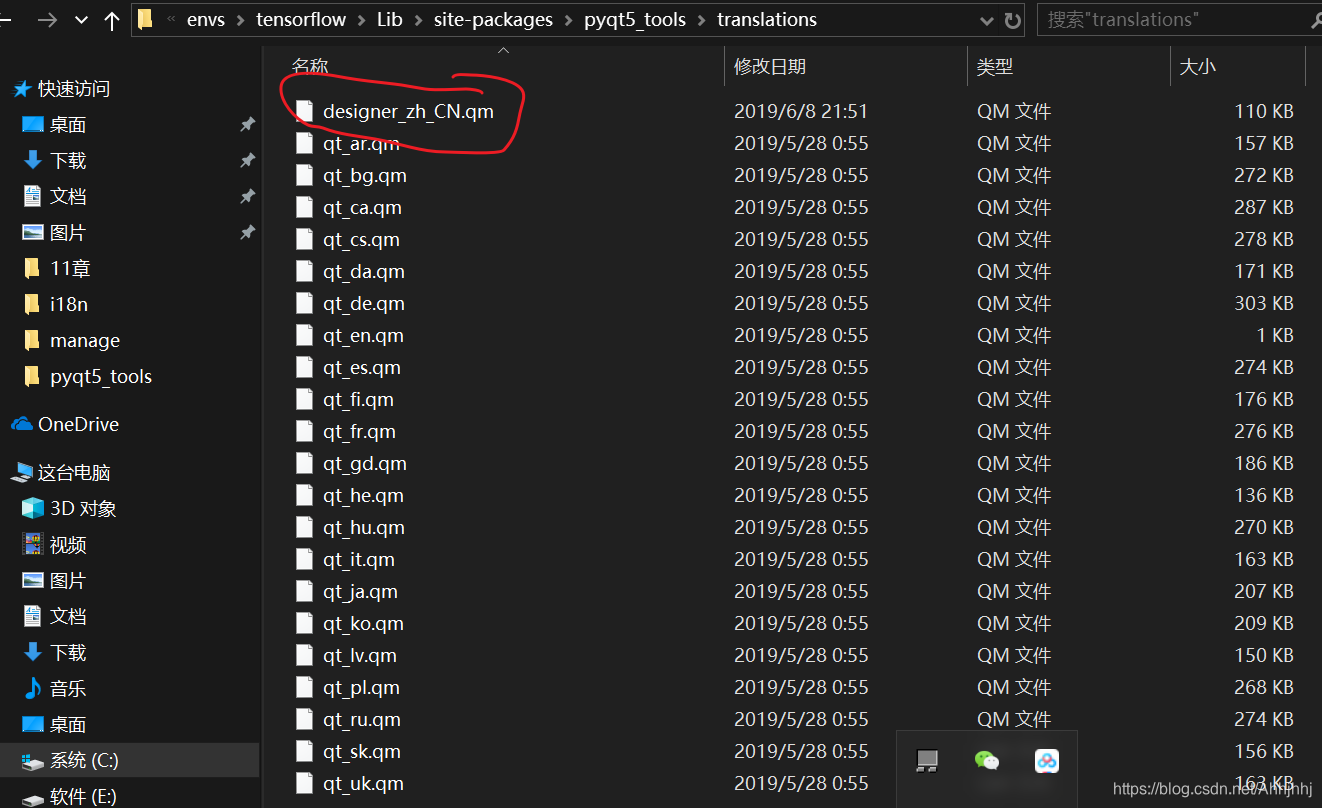The image size is (1322, 808).
Task: Click file icon of qt_de.qm
Action: coord(305,303)
